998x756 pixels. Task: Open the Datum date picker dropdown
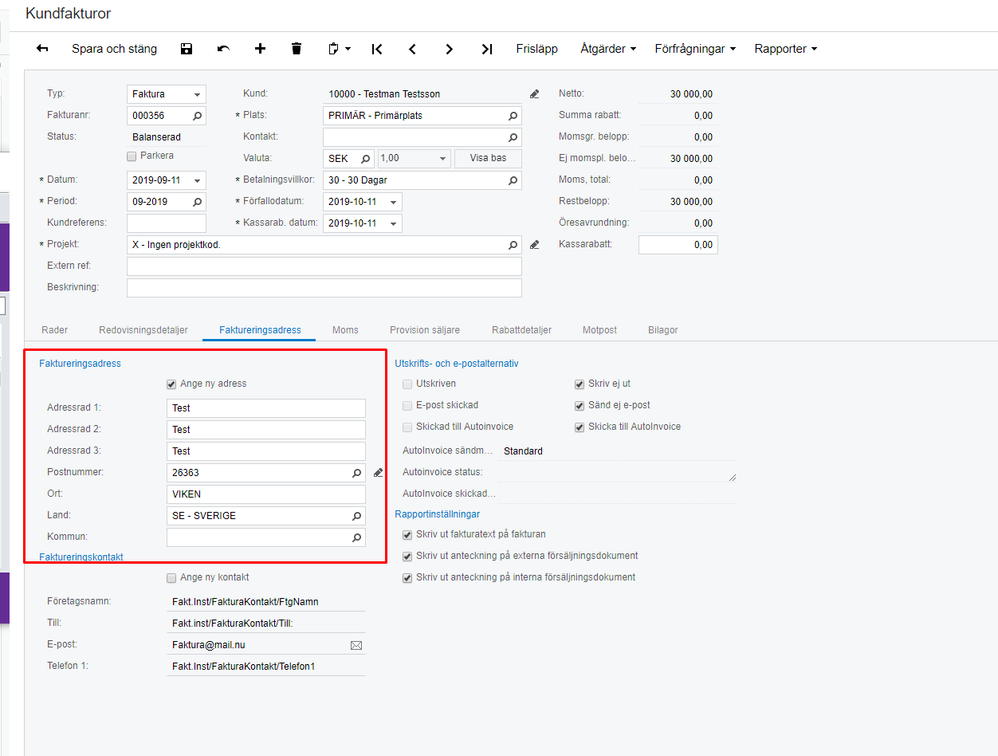197,181
